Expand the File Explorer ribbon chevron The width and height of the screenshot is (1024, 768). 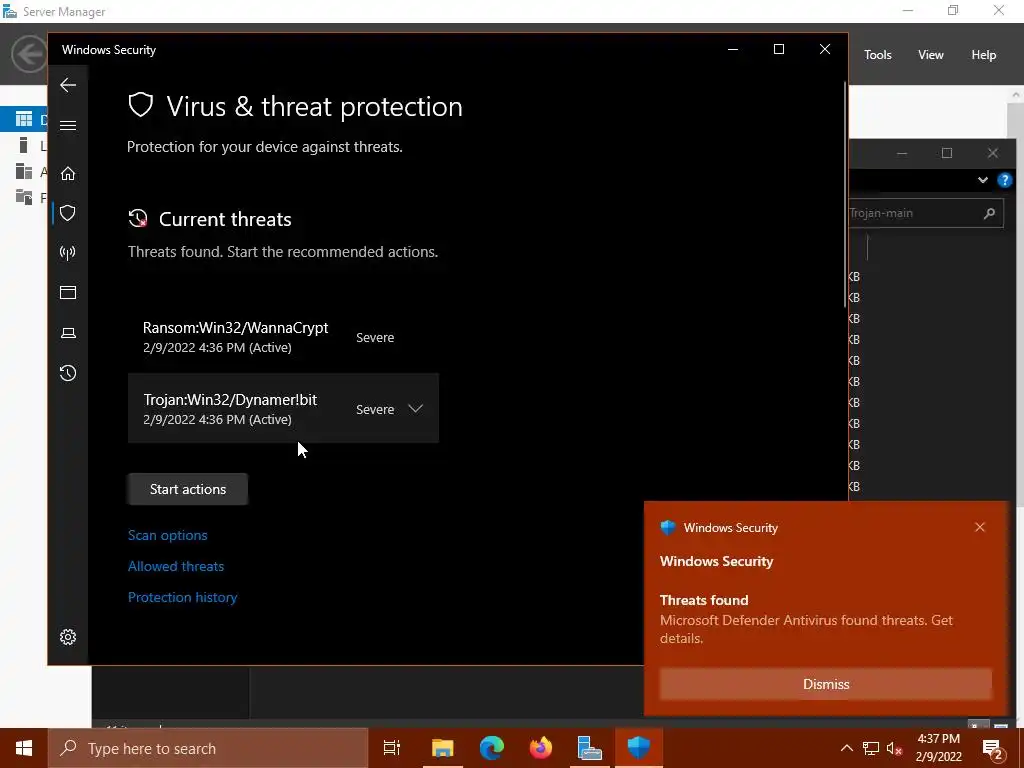(982, 180)
